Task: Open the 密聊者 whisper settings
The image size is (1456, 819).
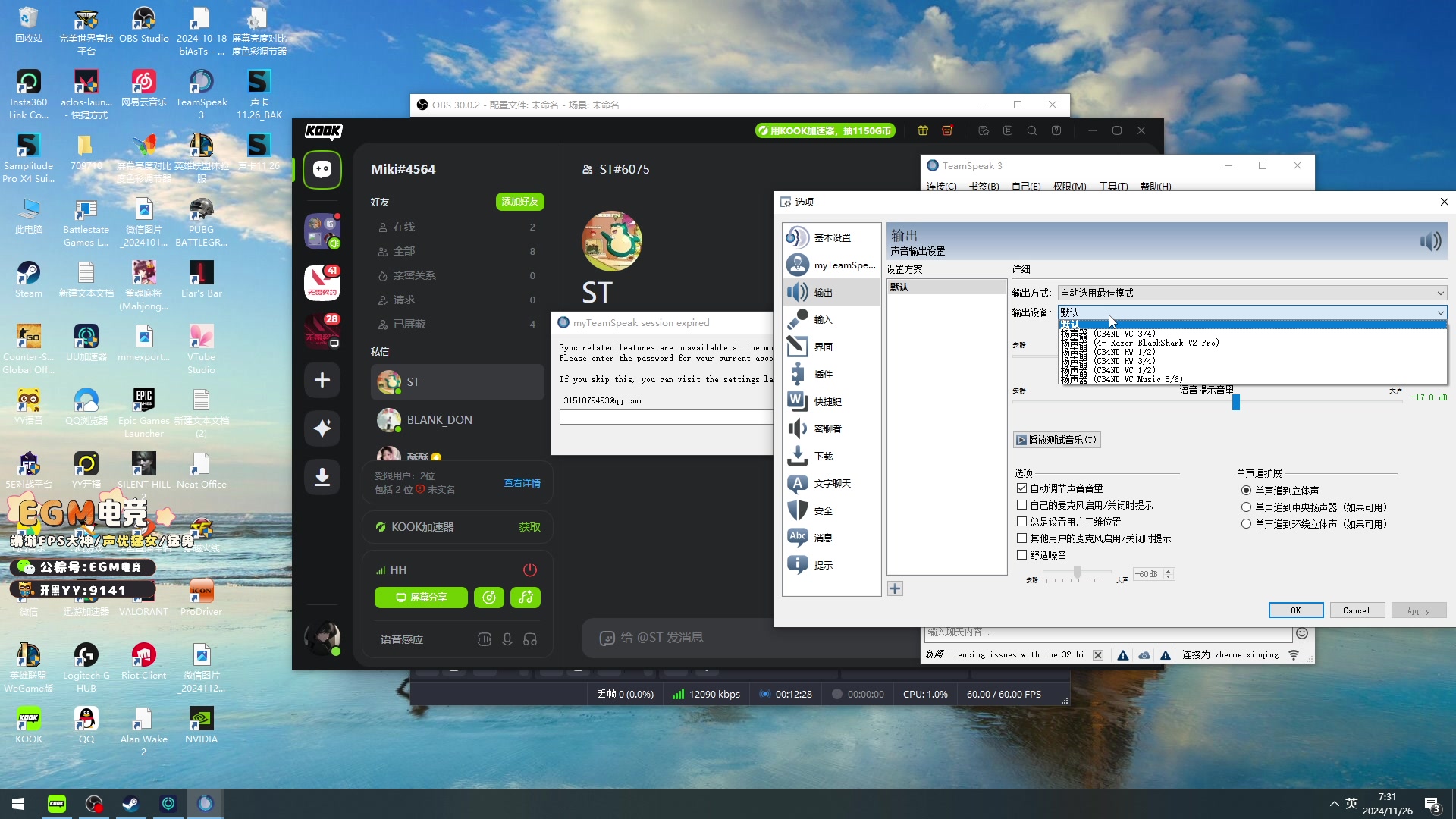Action: tap(827, 429)
